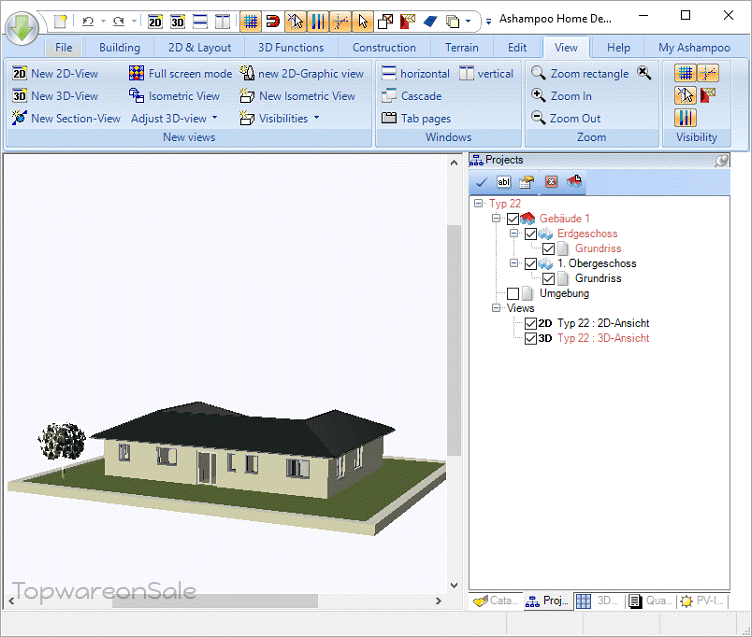Arrange windows with the vertical button
The width and height of the screenshot is (752, 637).
pyautogui.click(x=486, y=73)
